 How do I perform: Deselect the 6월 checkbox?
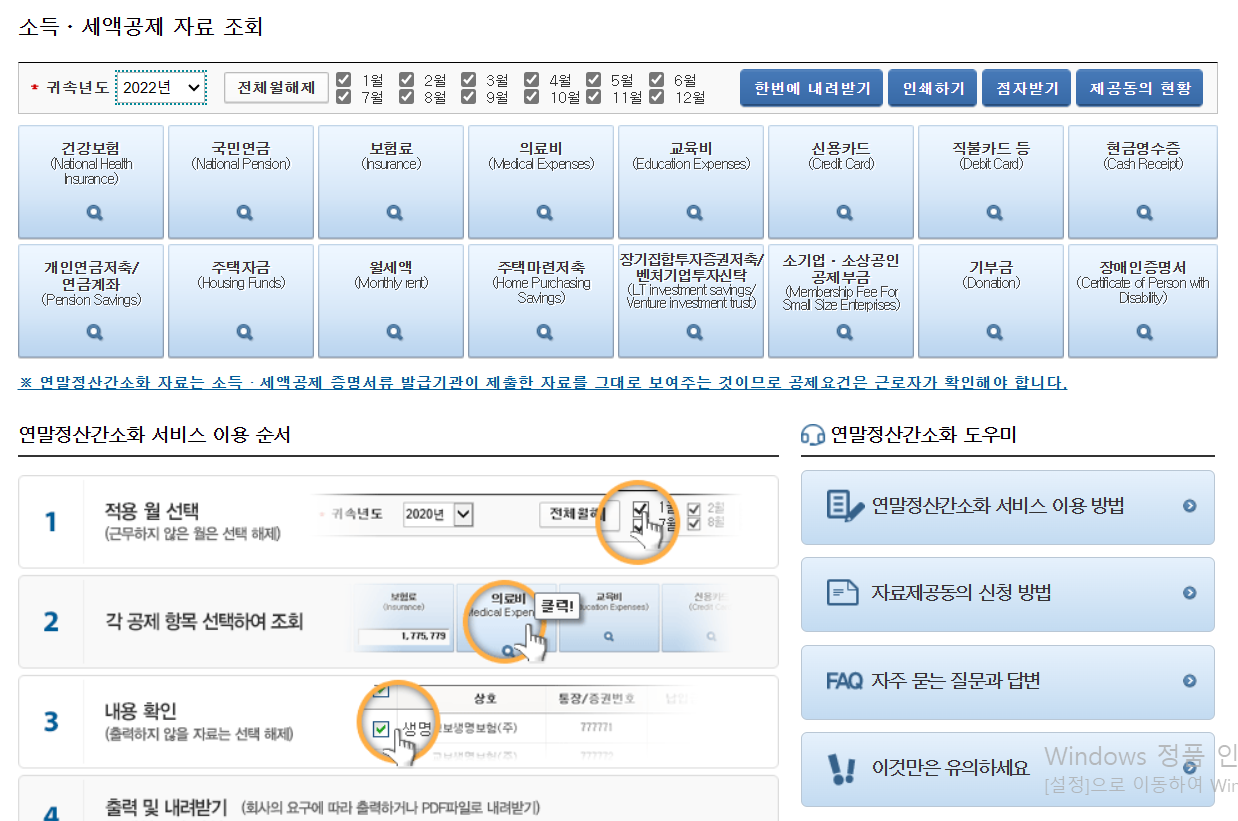pyautogui.click(x=656, y=79)
